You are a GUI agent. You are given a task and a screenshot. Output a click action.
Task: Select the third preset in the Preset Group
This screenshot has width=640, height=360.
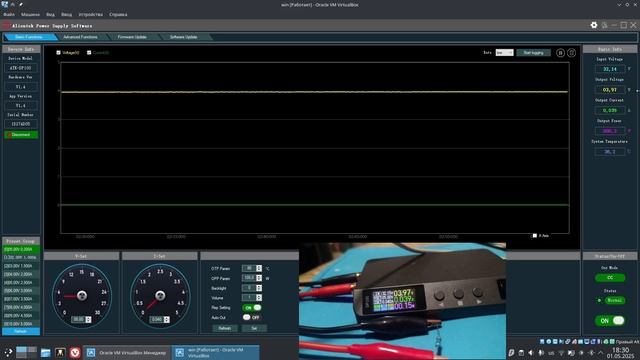click(21, 266)
